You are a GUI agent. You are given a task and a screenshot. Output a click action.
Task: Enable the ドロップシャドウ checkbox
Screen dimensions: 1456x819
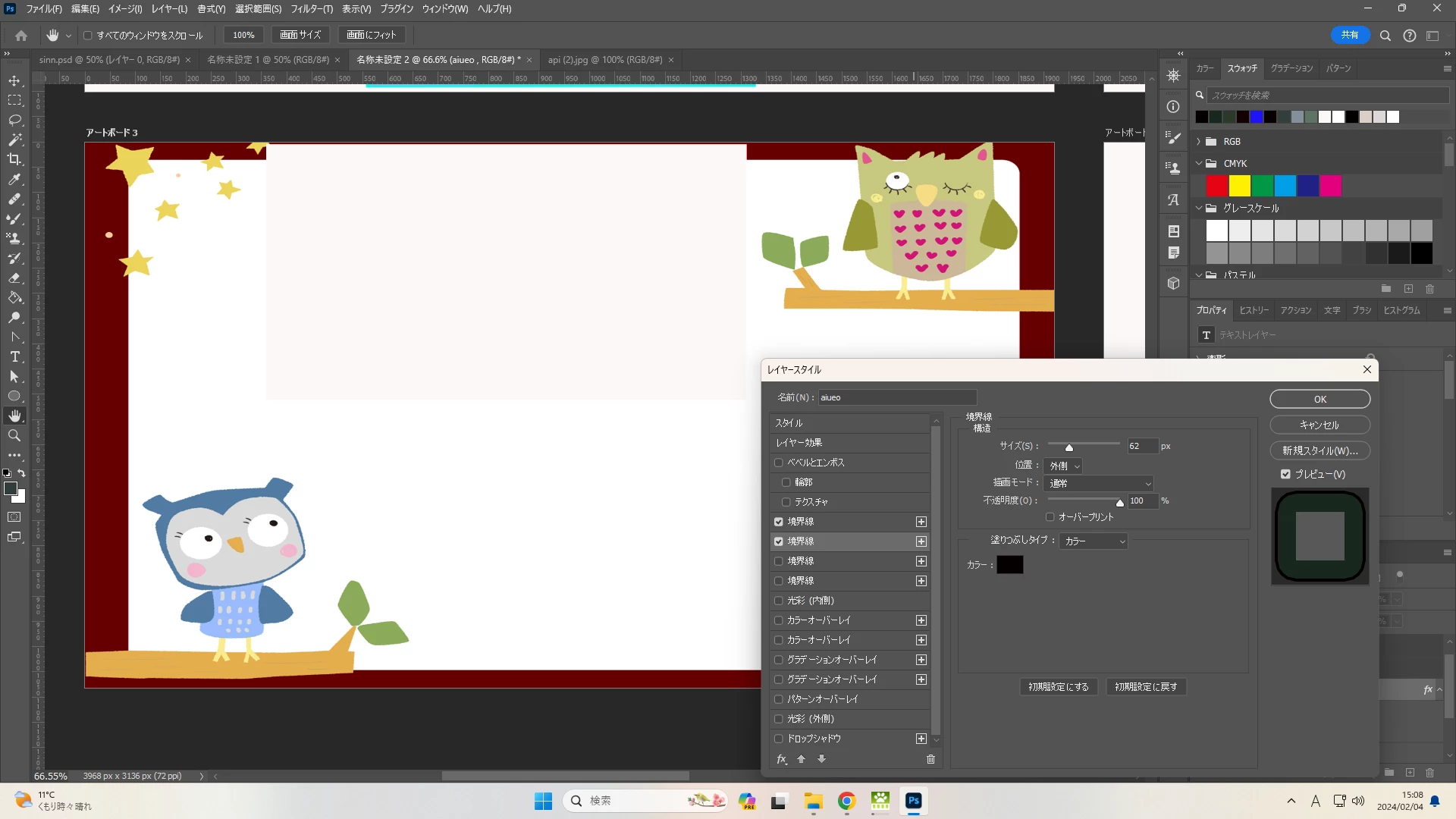[778, 739]
